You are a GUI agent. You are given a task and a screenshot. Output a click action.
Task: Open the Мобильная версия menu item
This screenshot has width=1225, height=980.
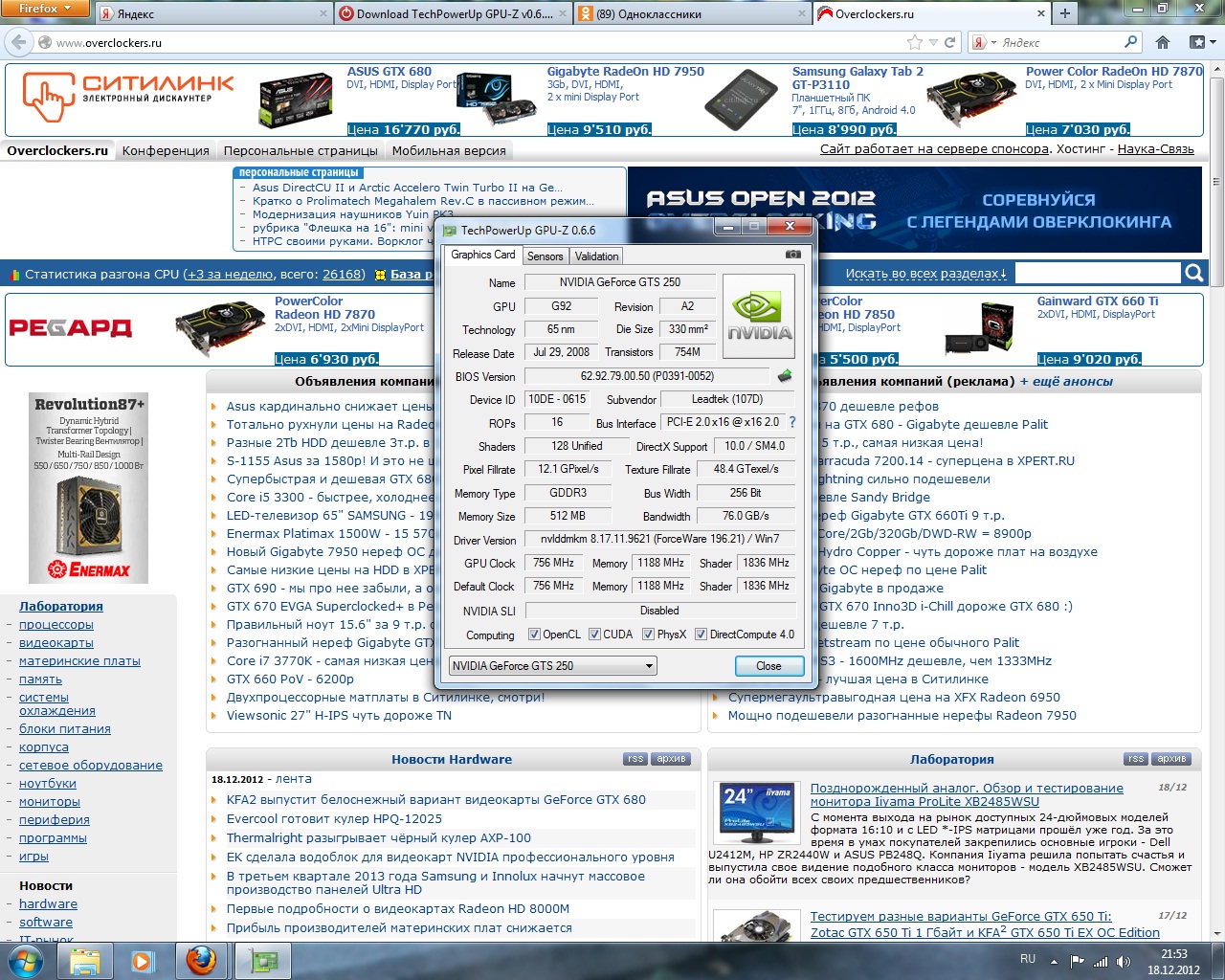449,150
